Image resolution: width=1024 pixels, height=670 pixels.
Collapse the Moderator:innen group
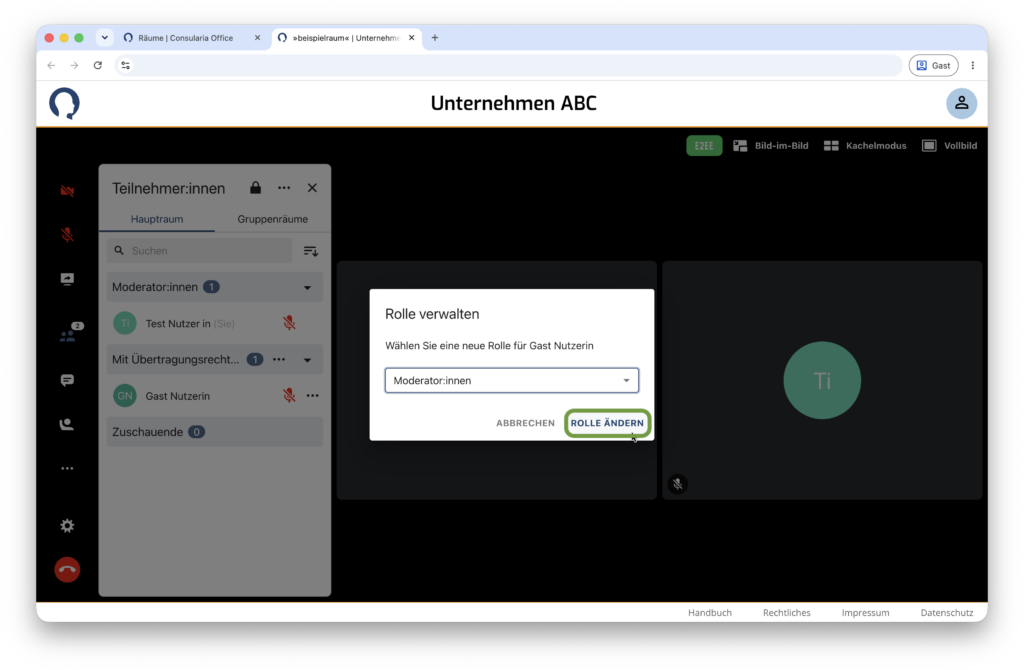point(308,287)
